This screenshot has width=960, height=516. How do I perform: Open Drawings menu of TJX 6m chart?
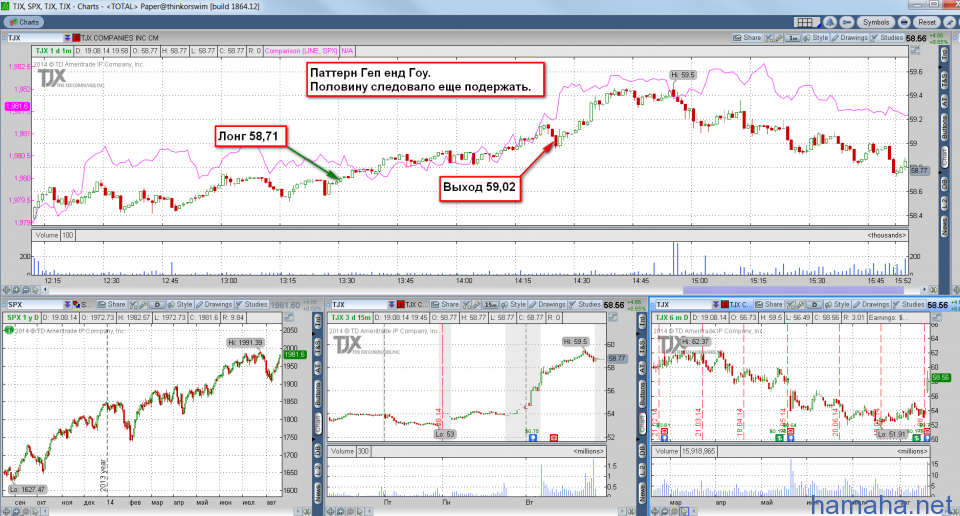[871, 304]
